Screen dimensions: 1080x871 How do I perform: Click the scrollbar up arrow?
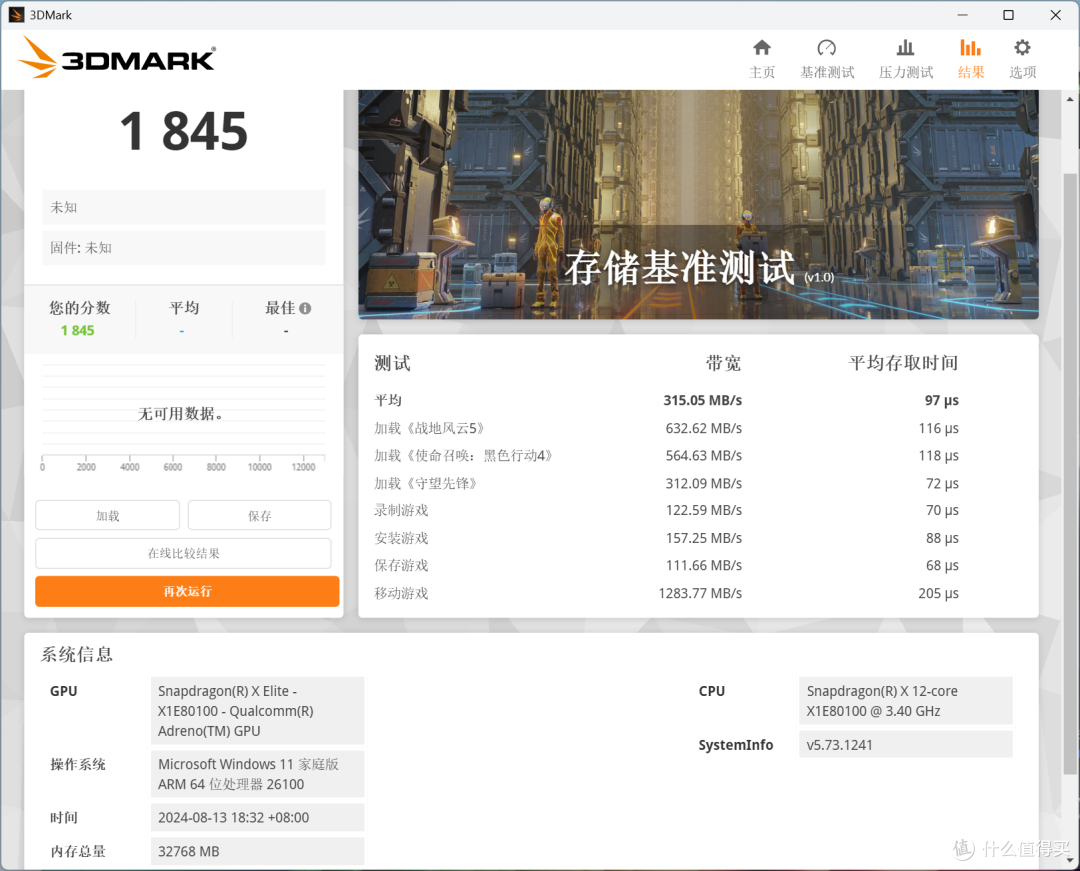point(1070,99)
